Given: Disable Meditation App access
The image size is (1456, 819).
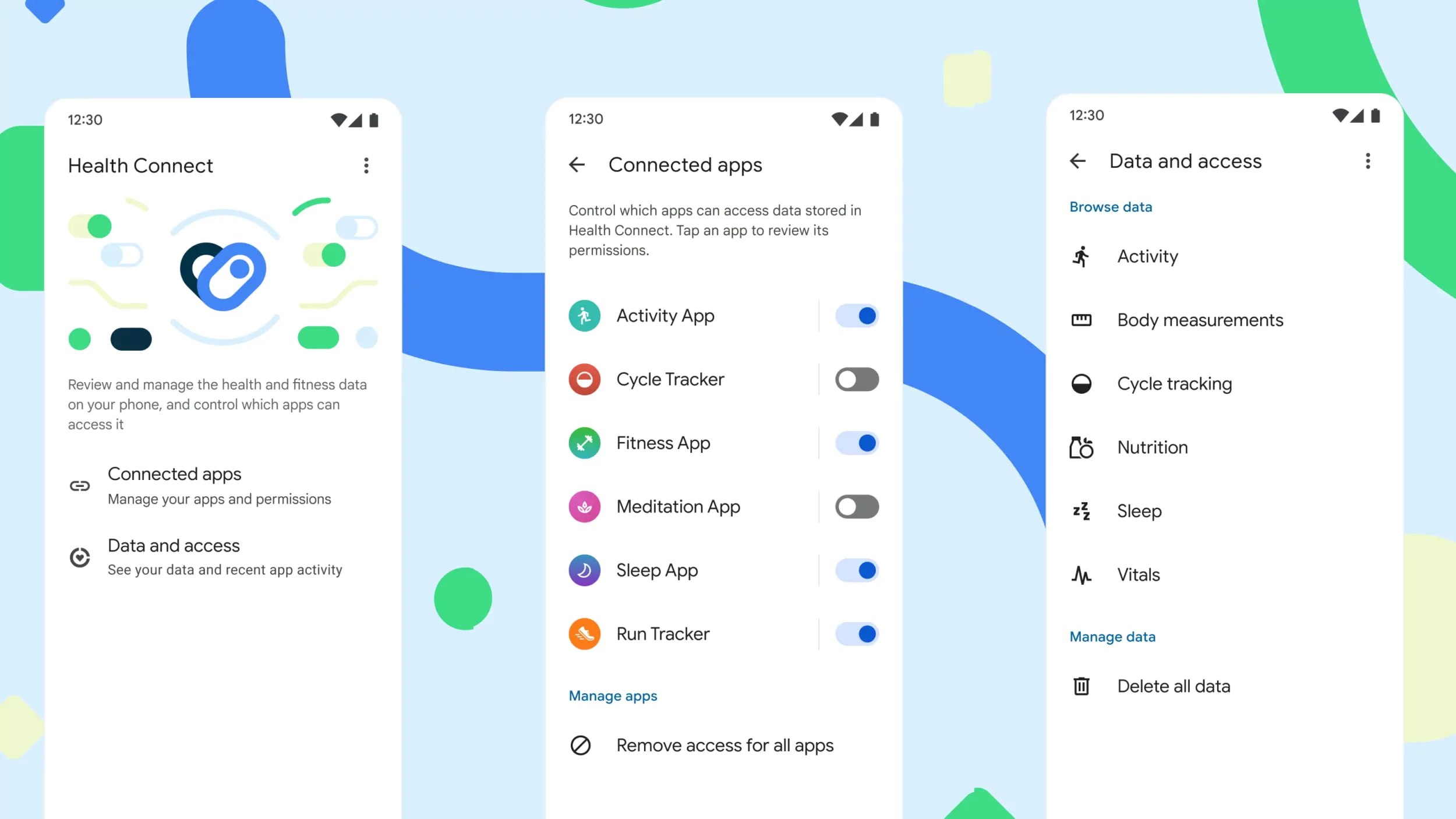Looking at the screenshot, I should click(855, 506).
